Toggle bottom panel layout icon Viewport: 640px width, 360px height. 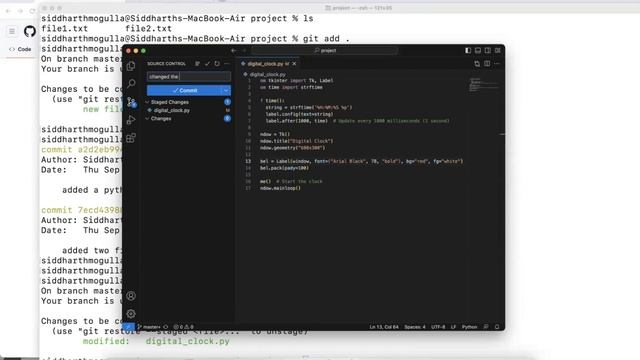(x=478, y=51)
